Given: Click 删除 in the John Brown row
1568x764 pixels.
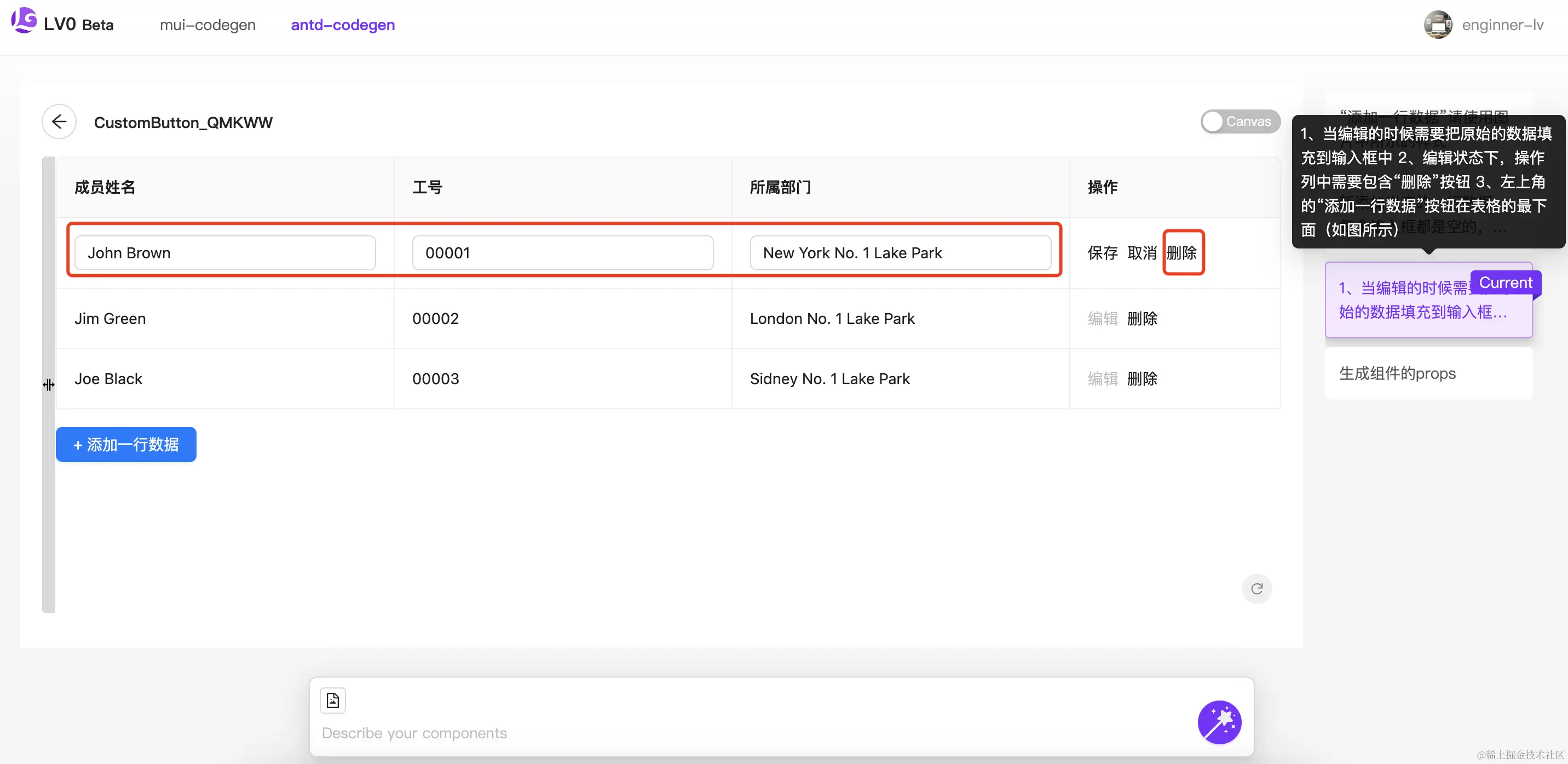Looking at the screenshot, I should point(1181,253).
